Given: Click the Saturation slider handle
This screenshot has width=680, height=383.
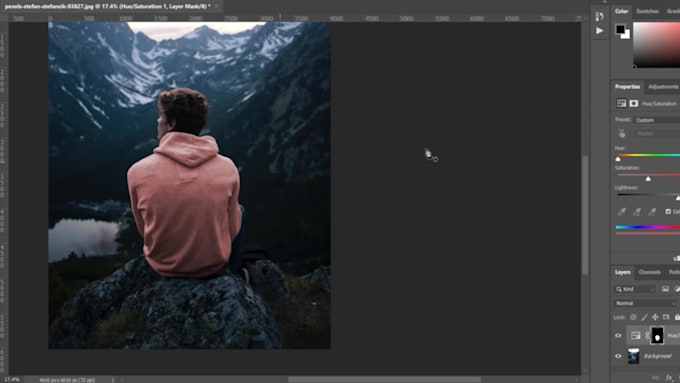Looking at the screenshot, I should tap(648, 179).
